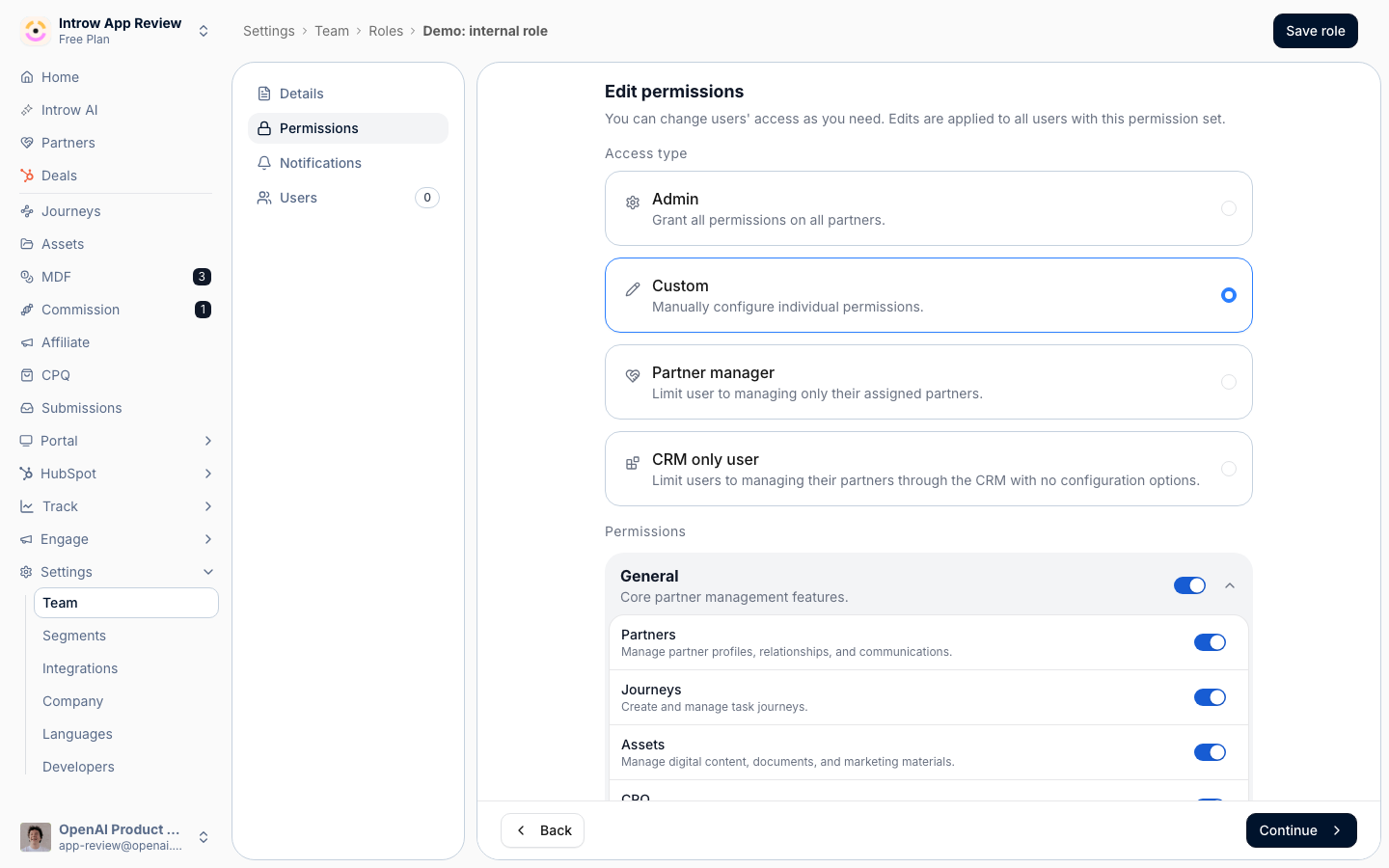Click the Journeys icon in sidebar
The height and width of the screenshot is (868, 1389).
pos(27,211)
